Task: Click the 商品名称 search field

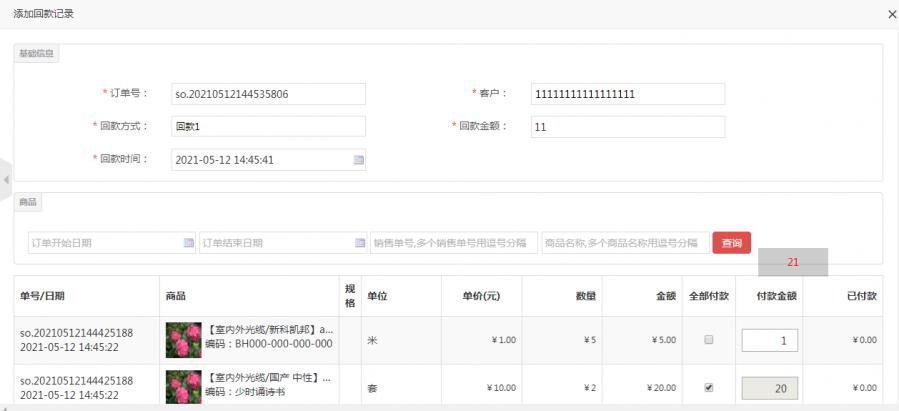Action: pos(623,243)
